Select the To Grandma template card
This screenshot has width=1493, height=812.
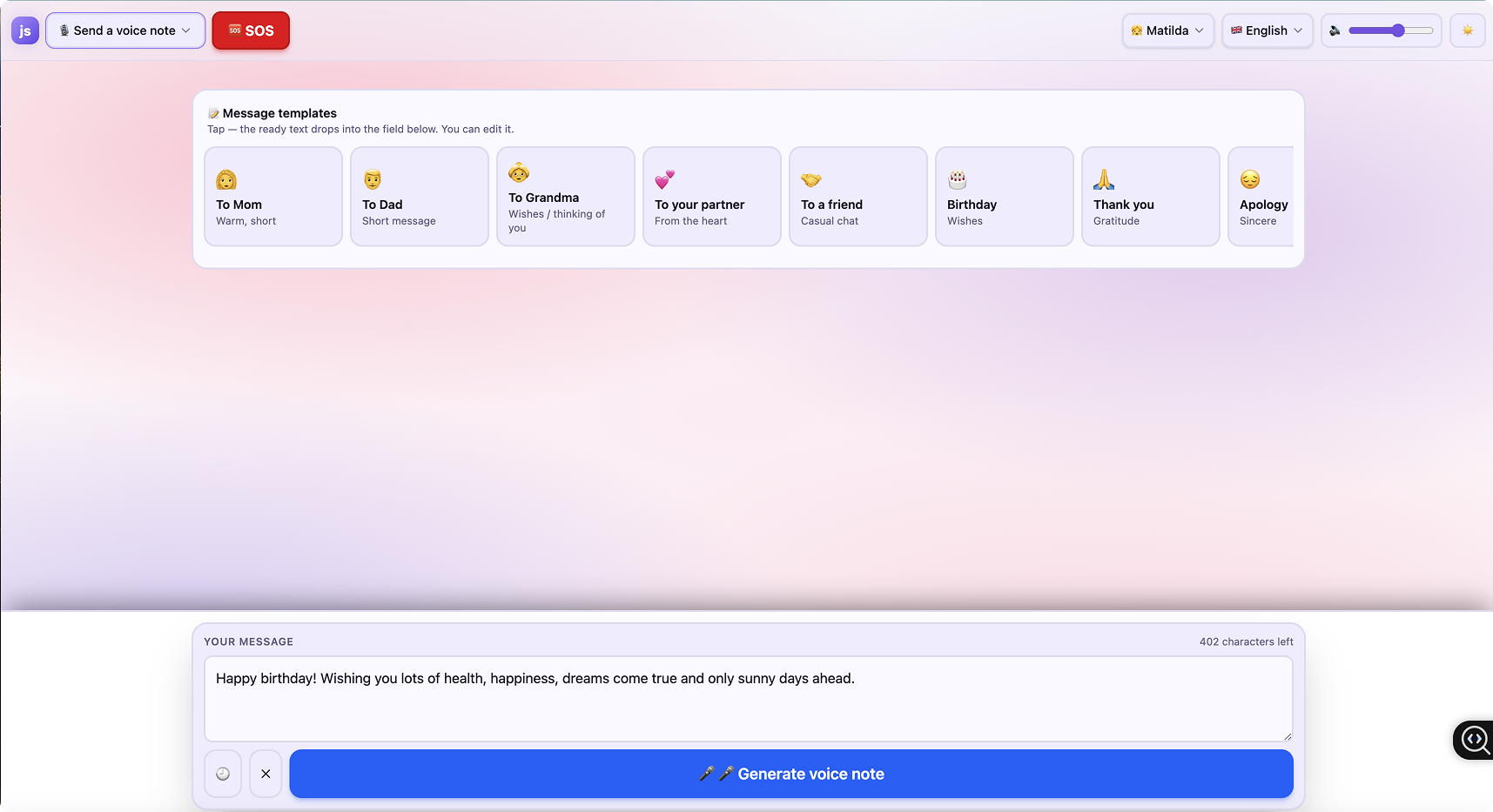click(x=566, y=197)
